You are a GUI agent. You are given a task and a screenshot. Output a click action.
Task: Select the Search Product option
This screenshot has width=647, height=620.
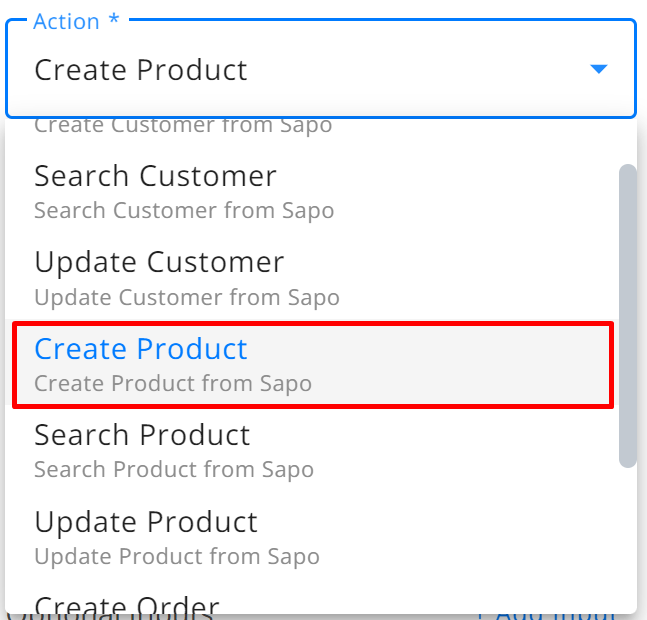point(313,451)
